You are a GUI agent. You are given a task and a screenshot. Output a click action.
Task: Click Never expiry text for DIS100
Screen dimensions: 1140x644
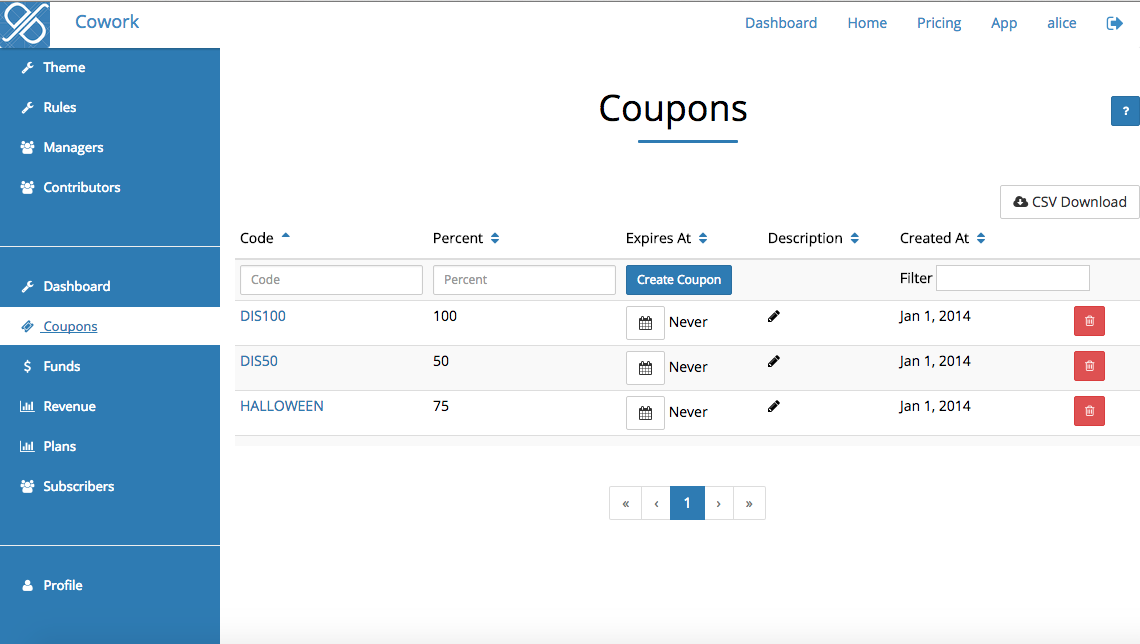point(688,322)
